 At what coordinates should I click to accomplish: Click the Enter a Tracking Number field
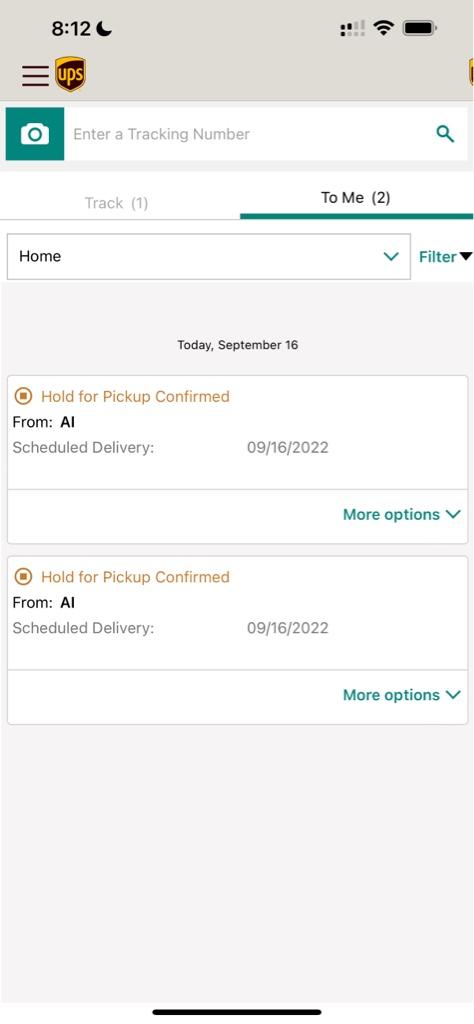[x=248, y=134]
